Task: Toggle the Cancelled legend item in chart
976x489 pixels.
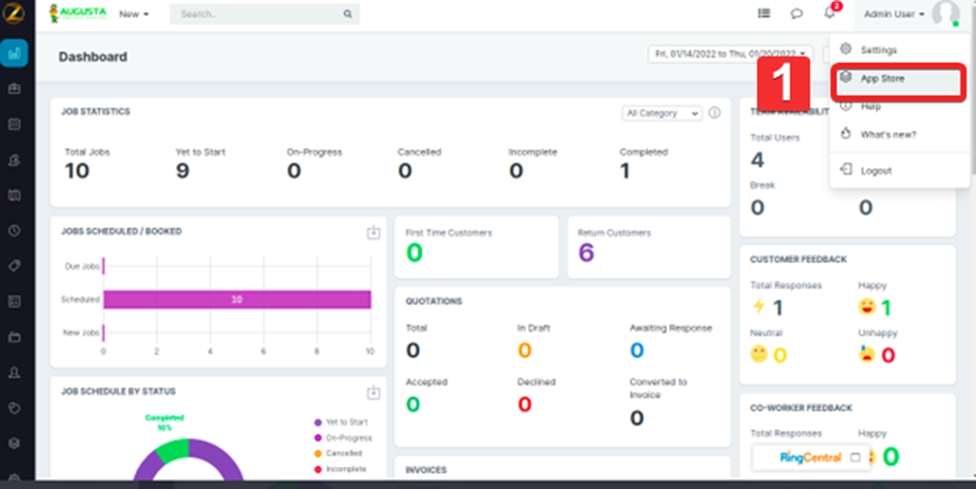Action: [x=342, y=452]
